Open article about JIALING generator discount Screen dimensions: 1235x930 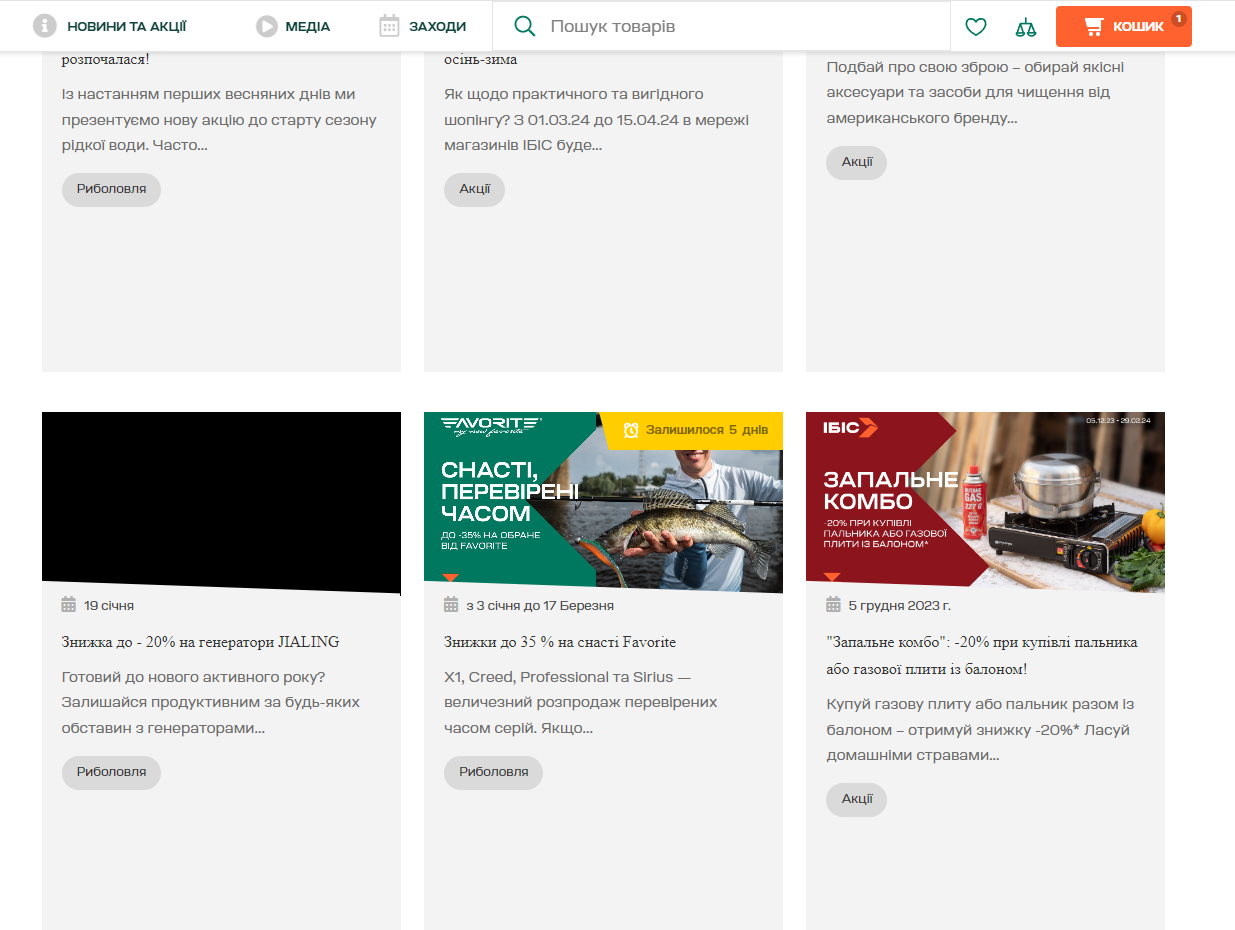click(x=200, y=642)
